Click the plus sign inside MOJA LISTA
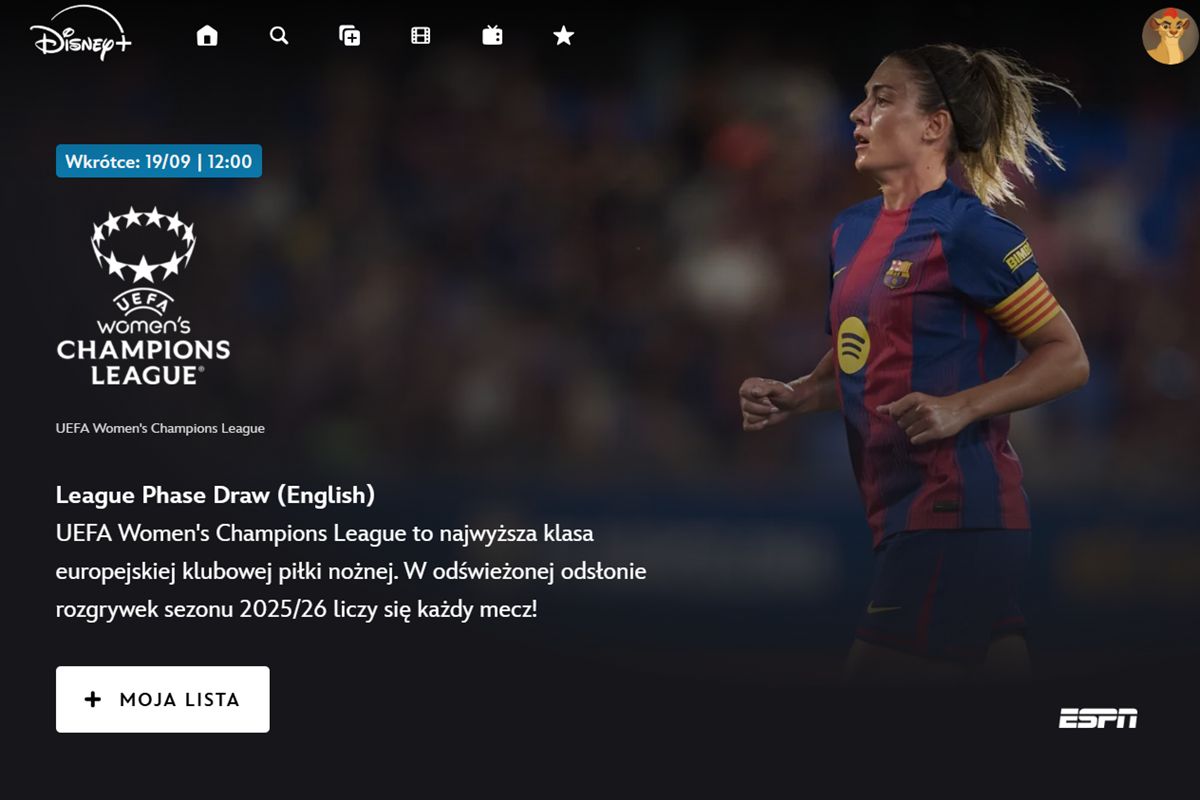1200x800 pixels. (93, 699)
